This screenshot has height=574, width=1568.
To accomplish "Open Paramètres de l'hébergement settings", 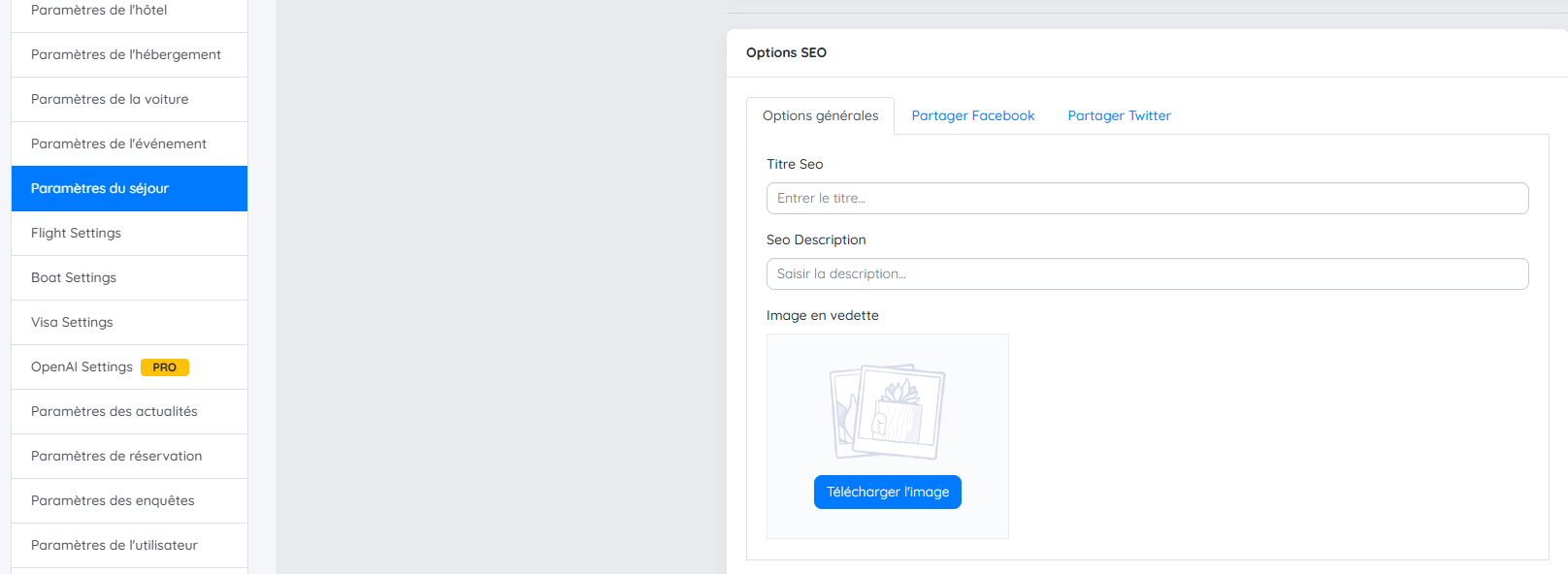I will coord(126,55).
